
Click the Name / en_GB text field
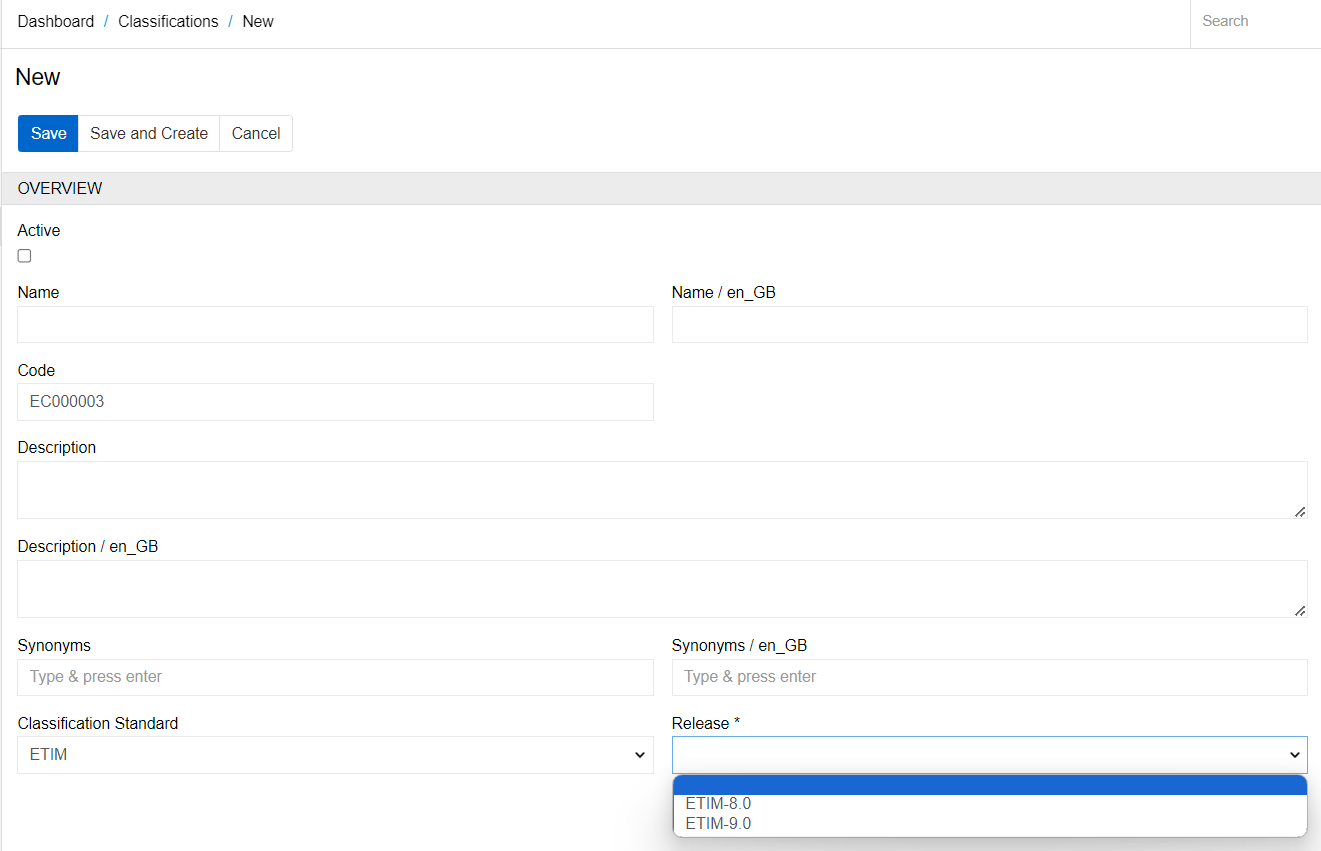pyautogui.click(x=989, y=325)
